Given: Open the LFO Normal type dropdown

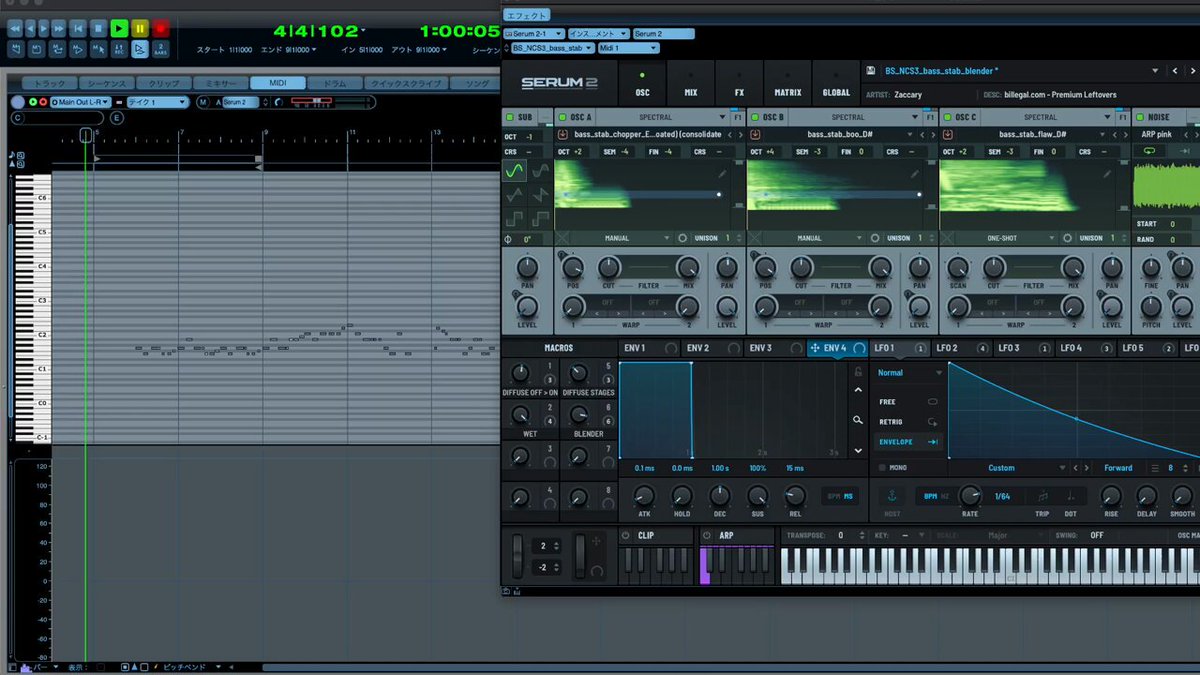Looking at the screenshot, I should click(908, 373).
